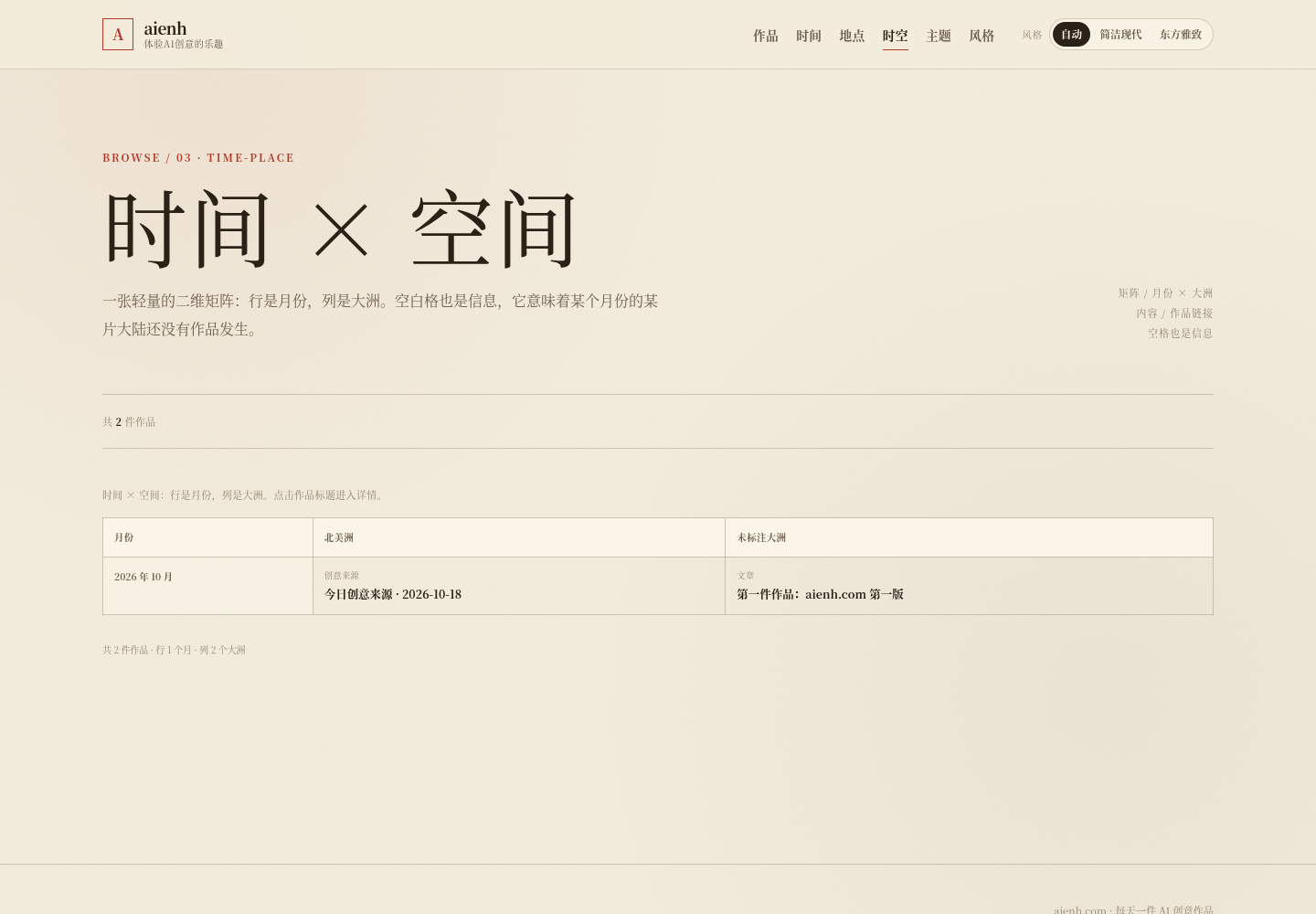The height and width of the screenshot is (914, 1316).
Task: Click the 未标注大洲 column header
Action: pyautogui.click(x=969, y=537)
